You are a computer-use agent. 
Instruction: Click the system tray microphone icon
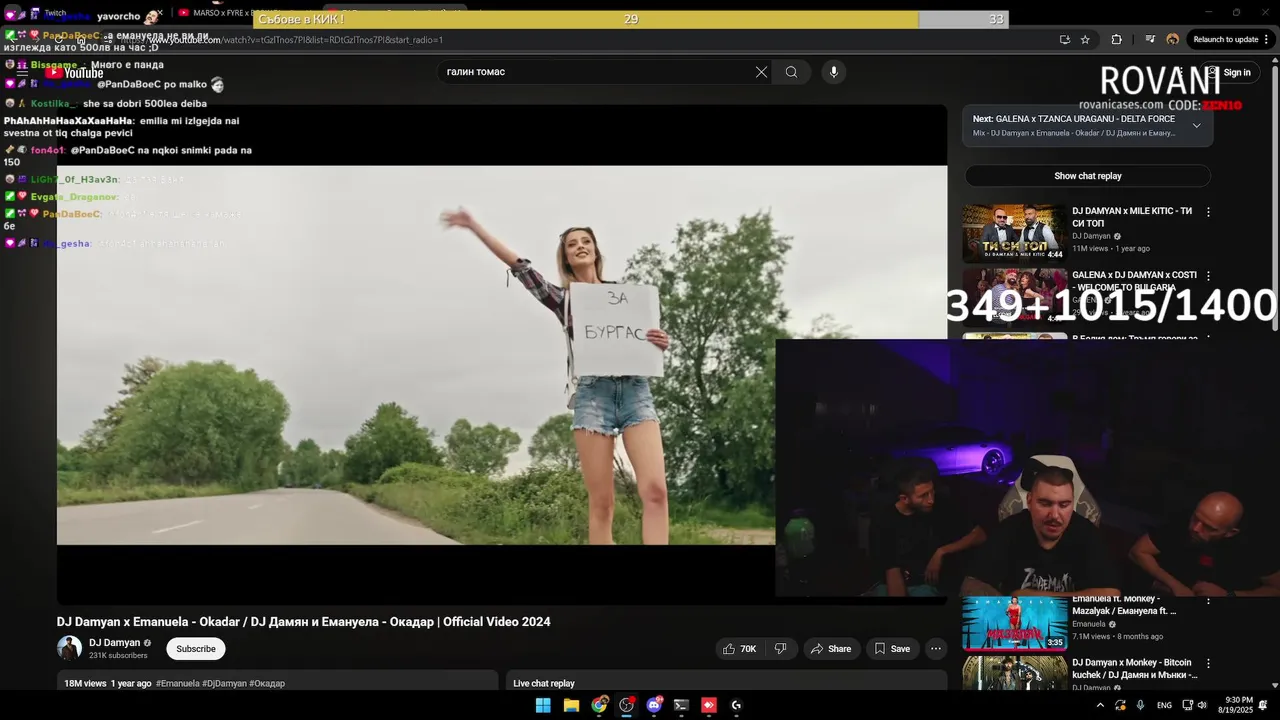1141,705
